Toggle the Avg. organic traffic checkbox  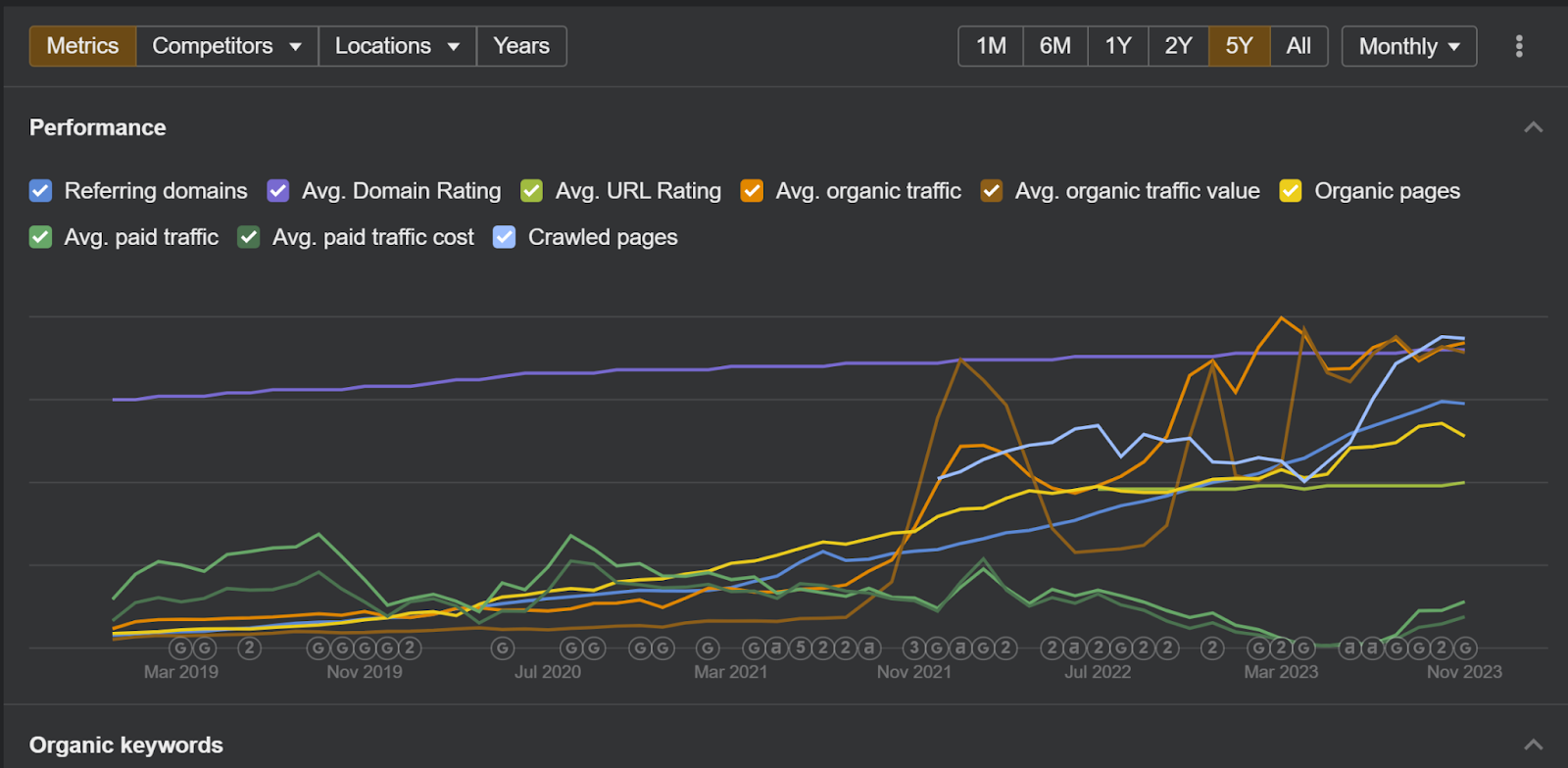click(752, 191)
